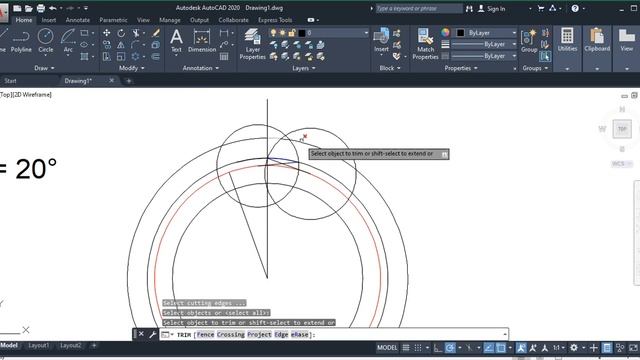The height and width of the screenshot is (360, 640).
Task: Toggle annotation visibility in status bar
Action: [521, 348]
